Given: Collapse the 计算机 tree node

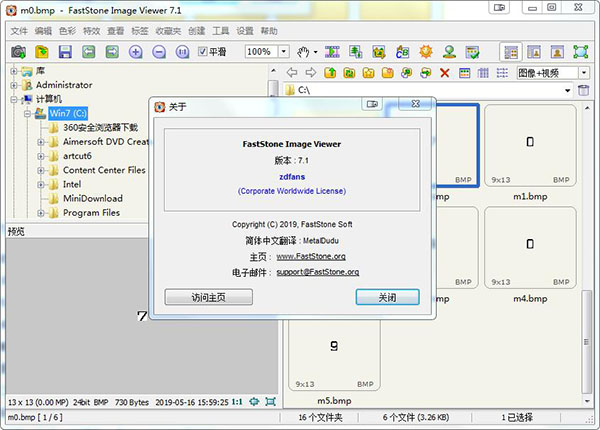Looking at the screenshot, I should (x=14, y=99).
